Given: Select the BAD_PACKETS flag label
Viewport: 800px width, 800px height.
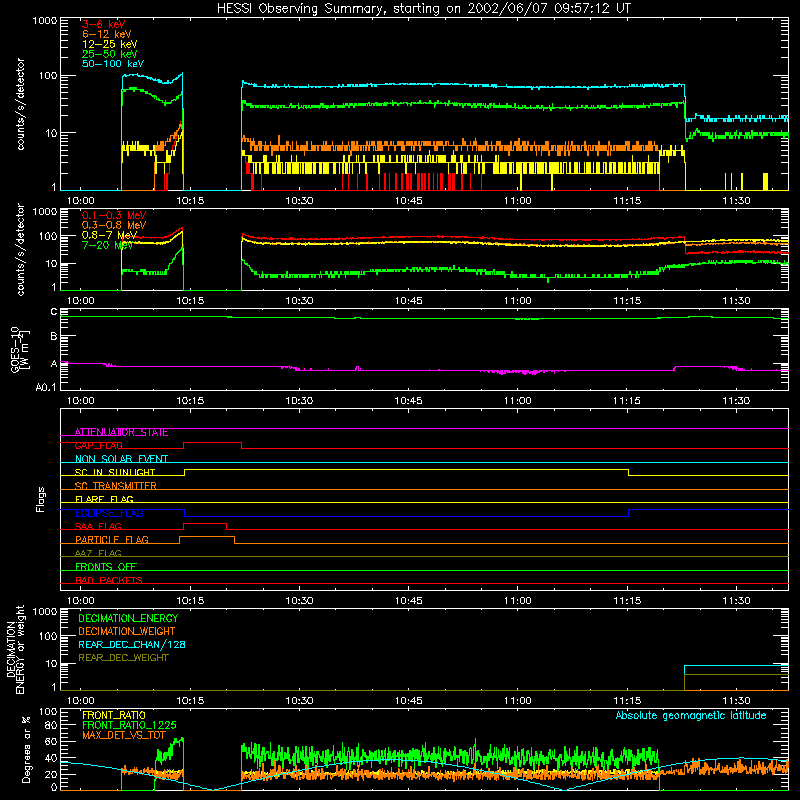Looking at the screenshot, I should (x=109, y=580).
